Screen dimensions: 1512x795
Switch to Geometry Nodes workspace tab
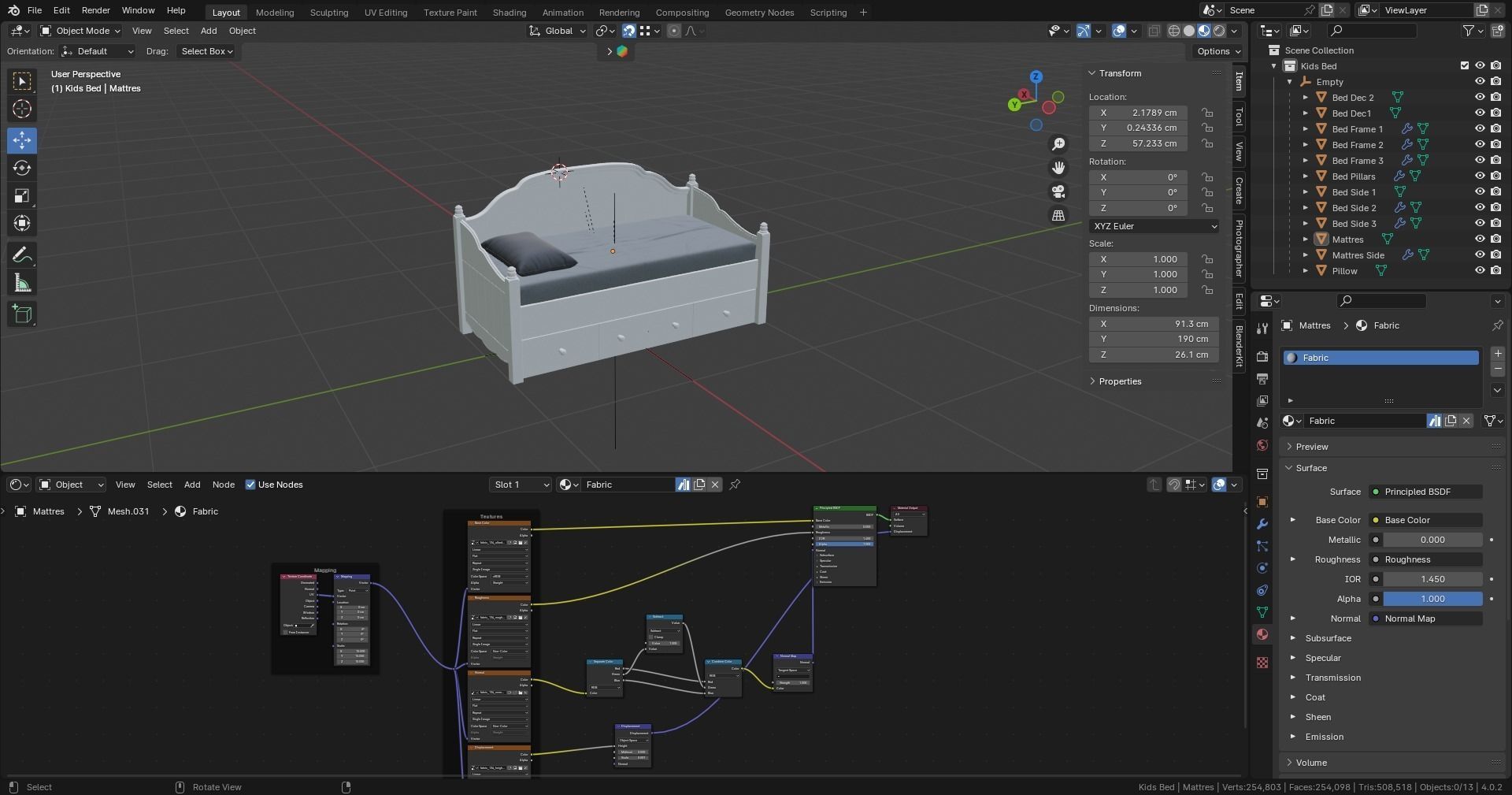pyautogui.click(x=759, y=13)
